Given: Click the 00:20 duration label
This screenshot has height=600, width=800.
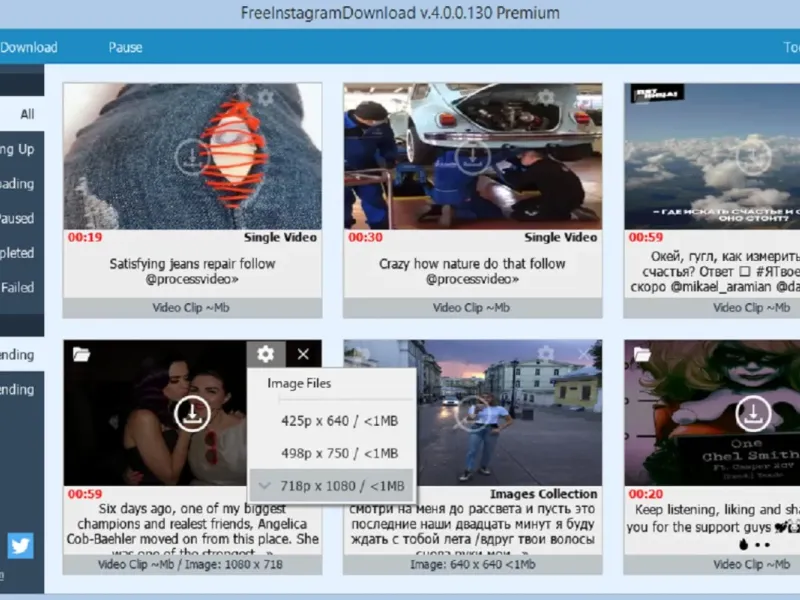Looking at the screenshot, I should coord(645,494).
